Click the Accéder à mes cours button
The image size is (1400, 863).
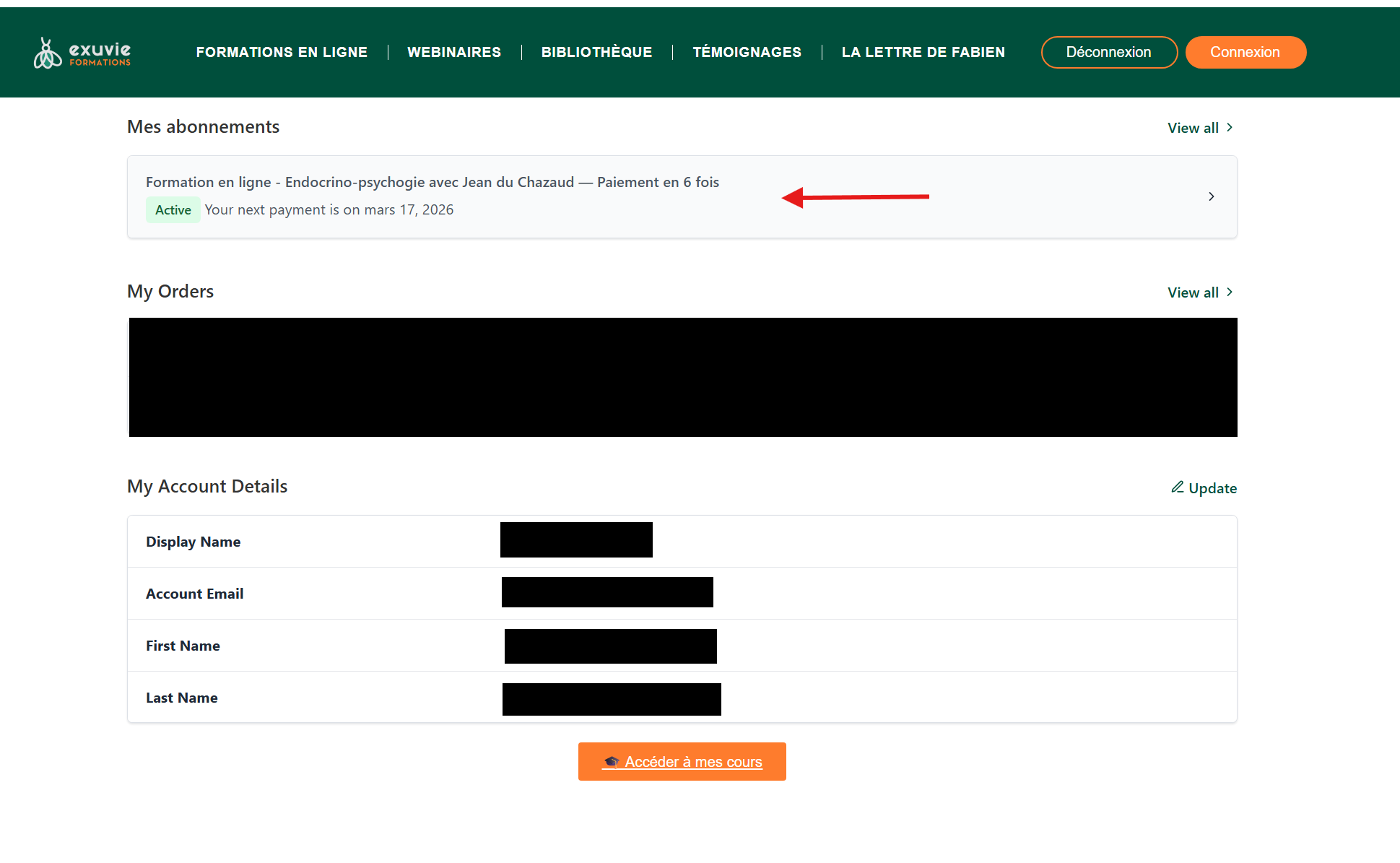[693, 762]
